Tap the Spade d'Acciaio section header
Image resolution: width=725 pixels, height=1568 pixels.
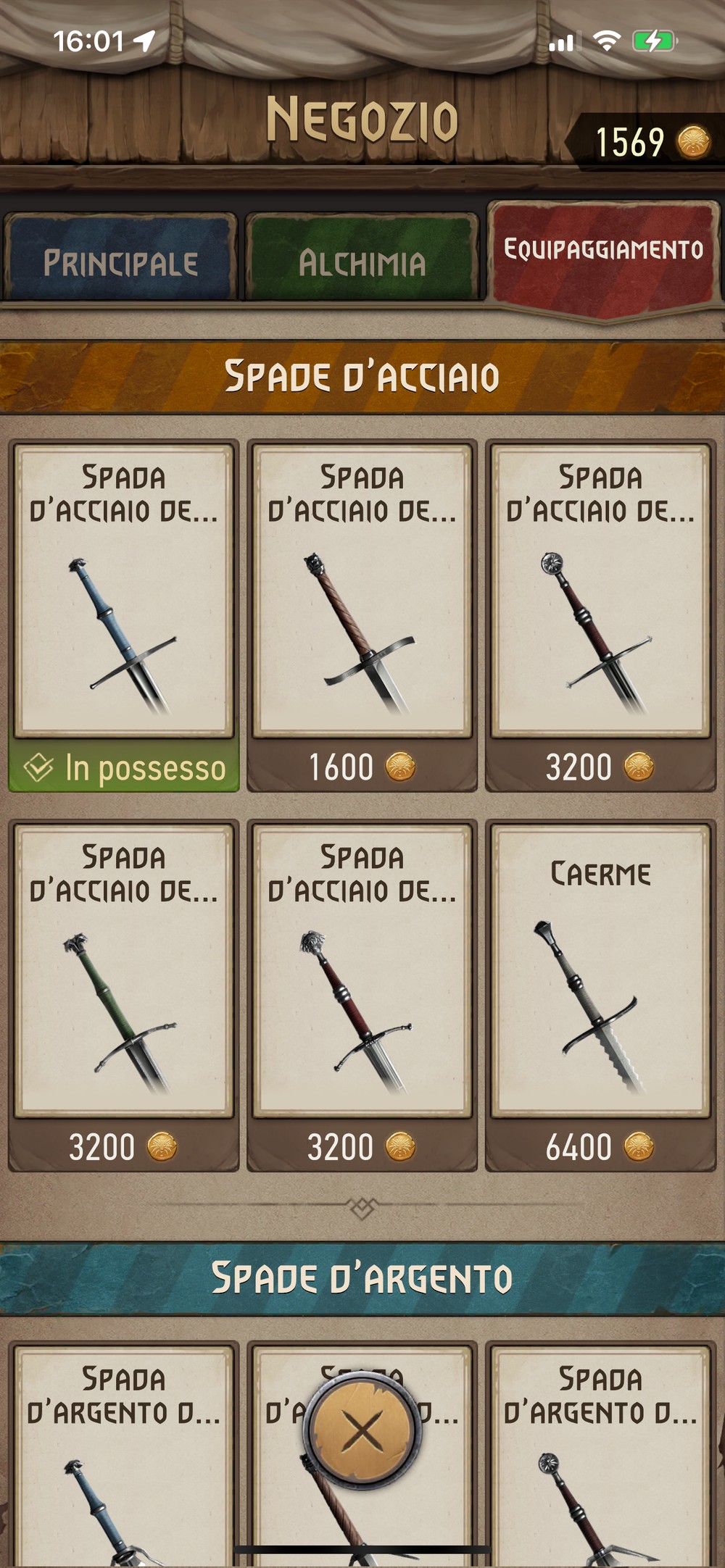[x=362, y=377]
